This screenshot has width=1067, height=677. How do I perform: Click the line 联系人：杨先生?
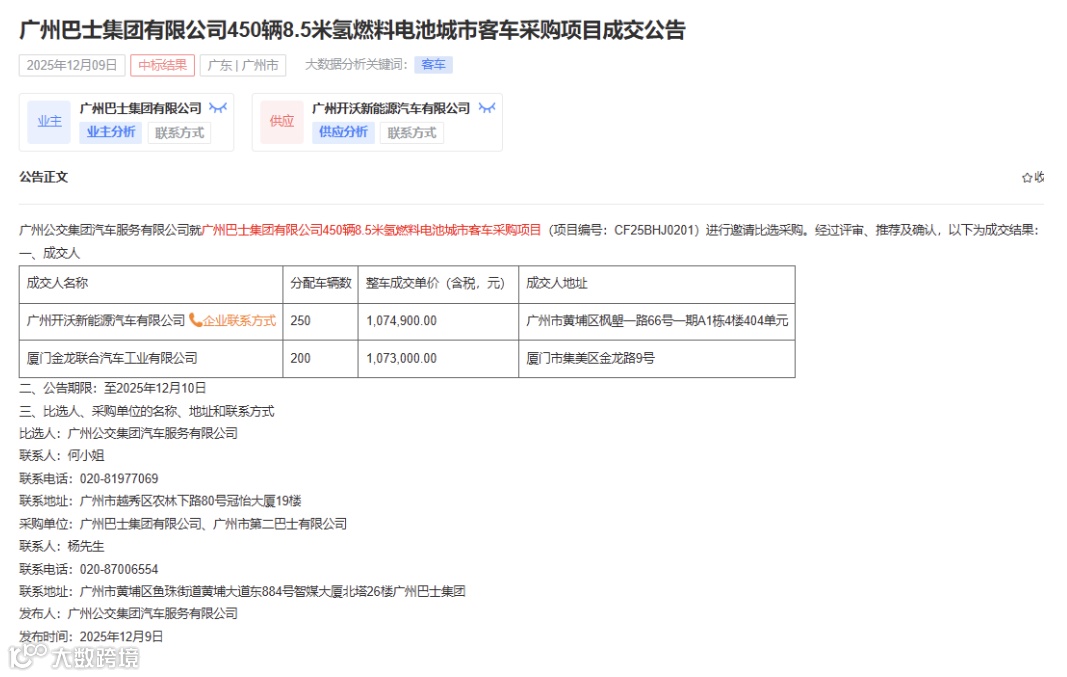tap(62, 546)
